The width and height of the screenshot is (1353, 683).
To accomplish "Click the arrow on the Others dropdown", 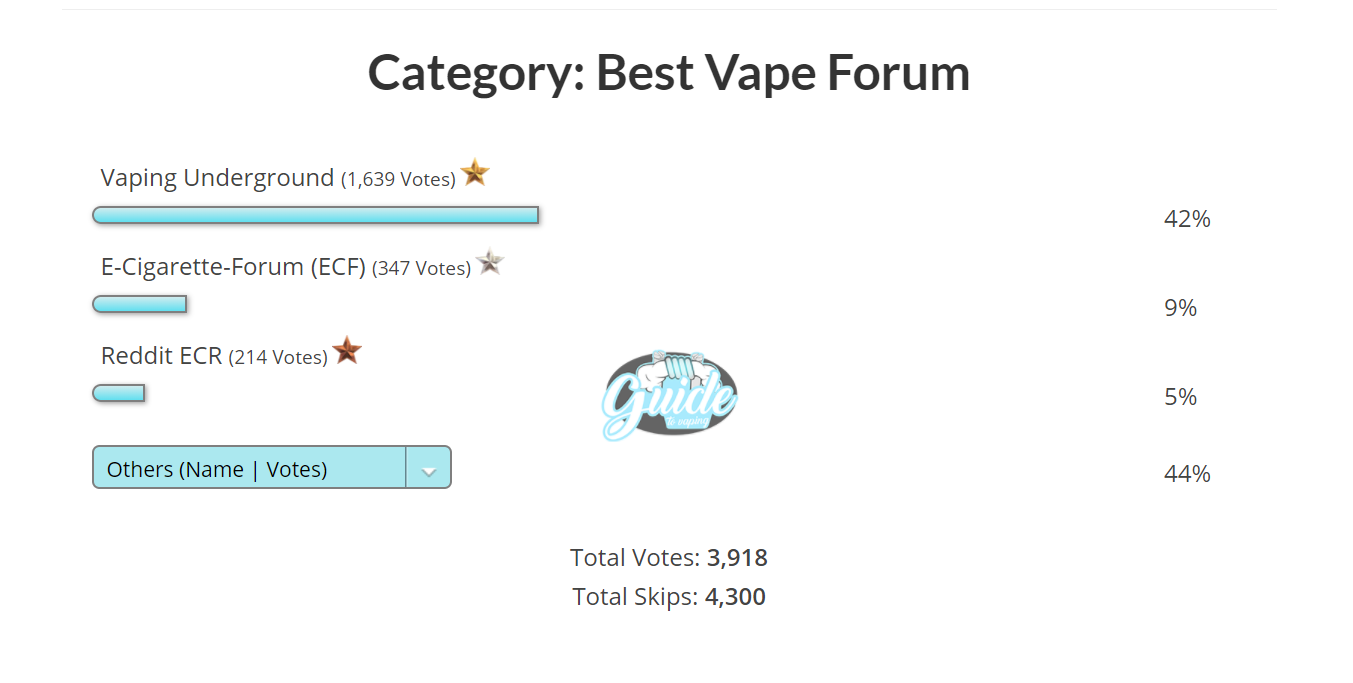I will click(429, 469).
